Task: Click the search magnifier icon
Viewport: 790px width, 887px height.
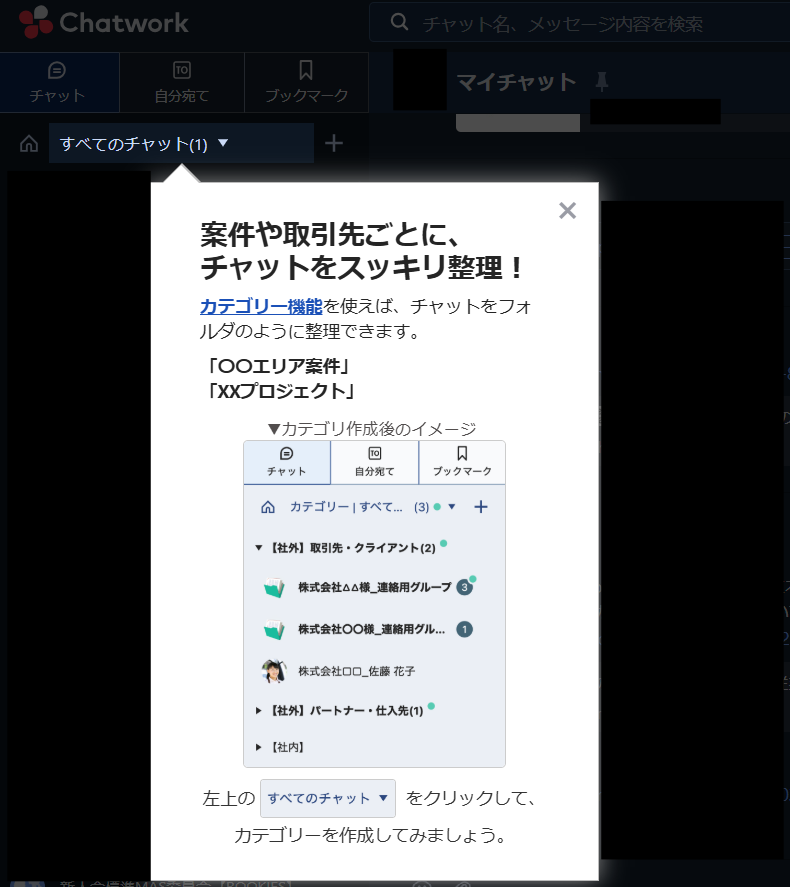Action: 399,22
